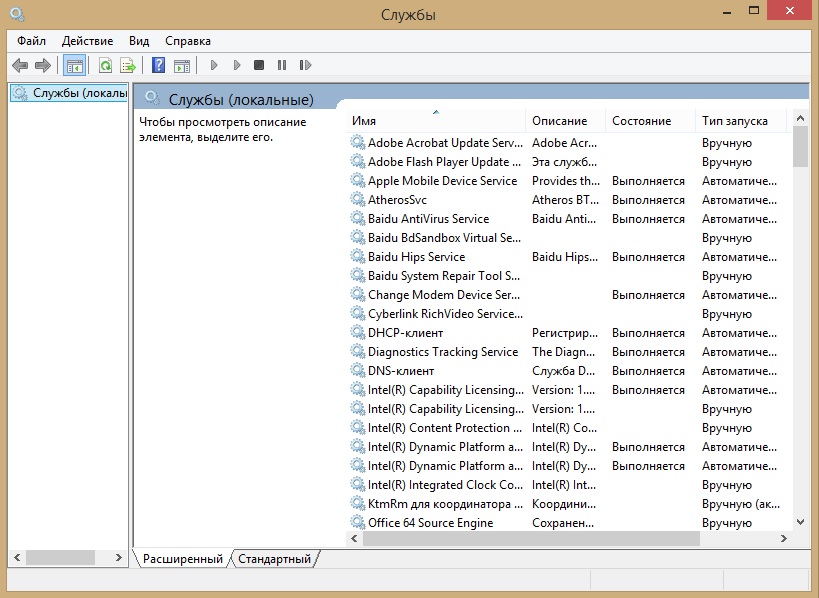
Task: Click the Pause service toolbar icon
Action: point(282,65)
